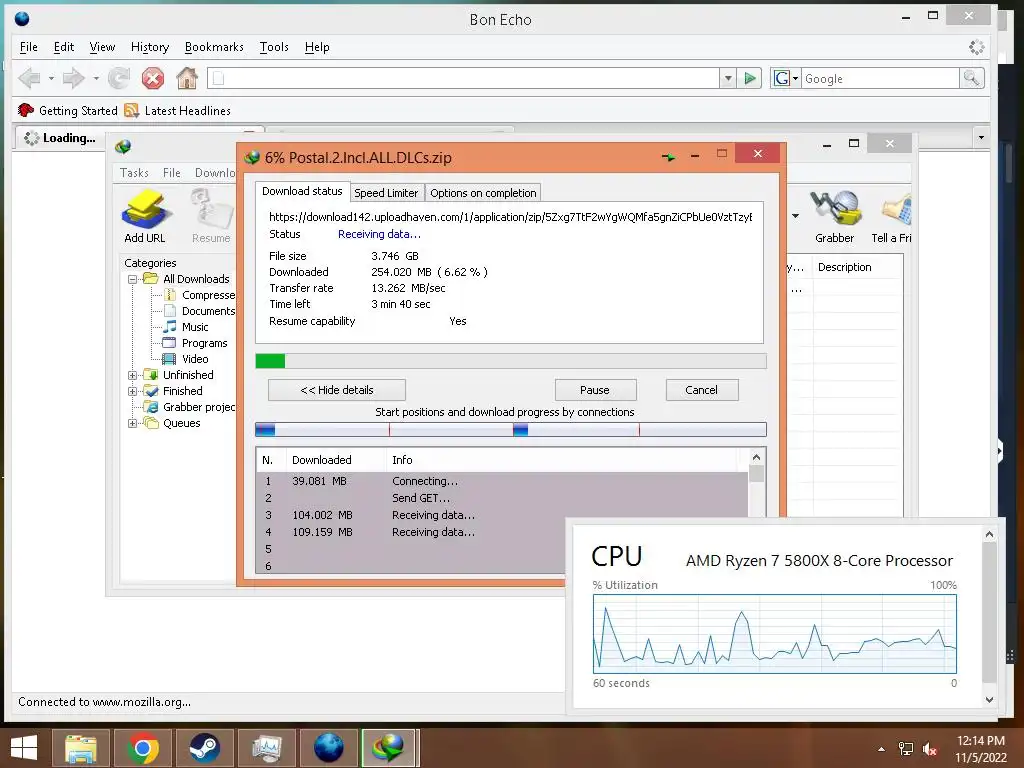
Task: Open the Grabber tool in IDM
Action: click(835, 217)
